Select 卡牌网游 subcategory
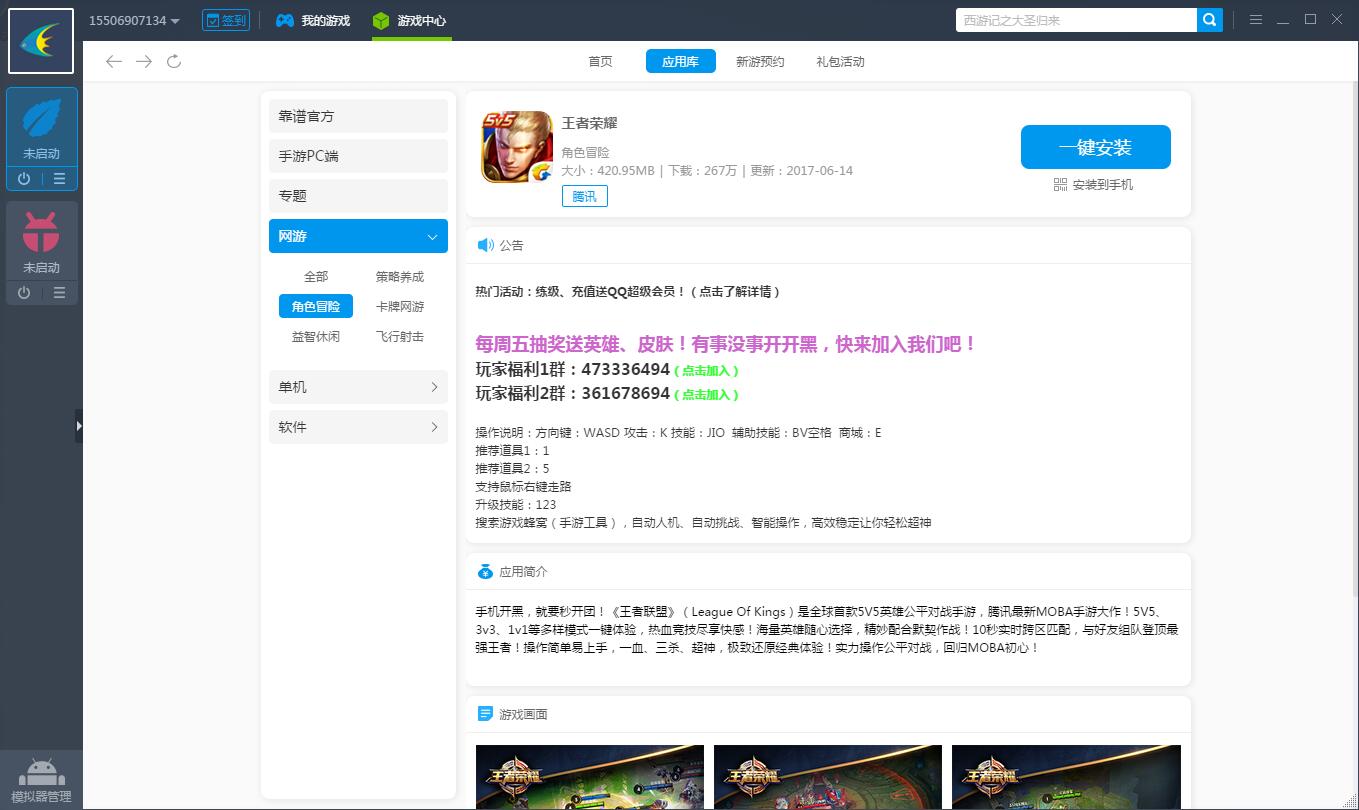This screenshot has width=1359, height=810. click(400, 307)
